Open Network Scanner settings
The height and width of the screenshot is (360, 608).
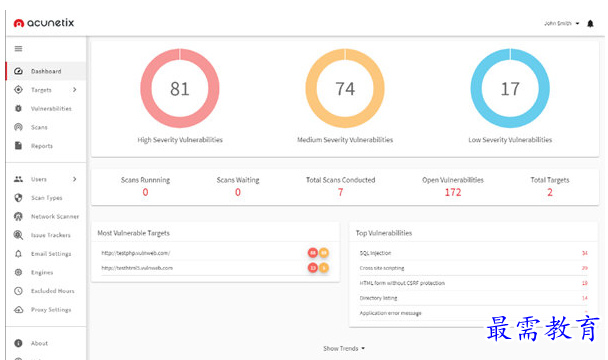click(46, 216)
